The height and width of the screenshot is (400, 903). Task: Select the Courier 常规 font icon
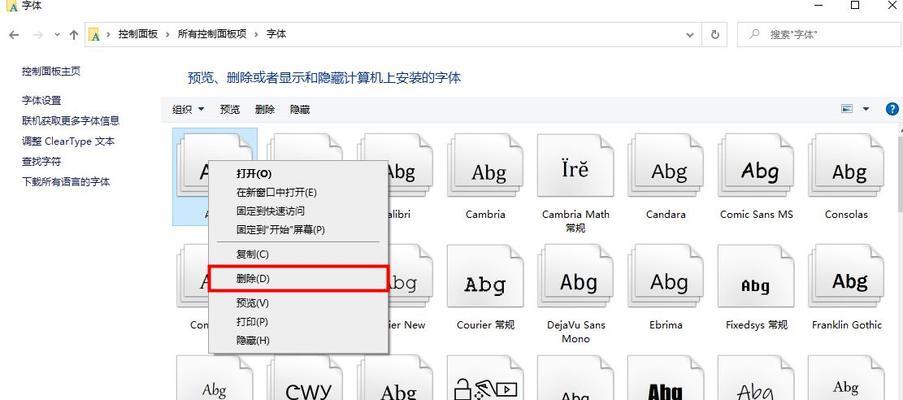point(485,277)
